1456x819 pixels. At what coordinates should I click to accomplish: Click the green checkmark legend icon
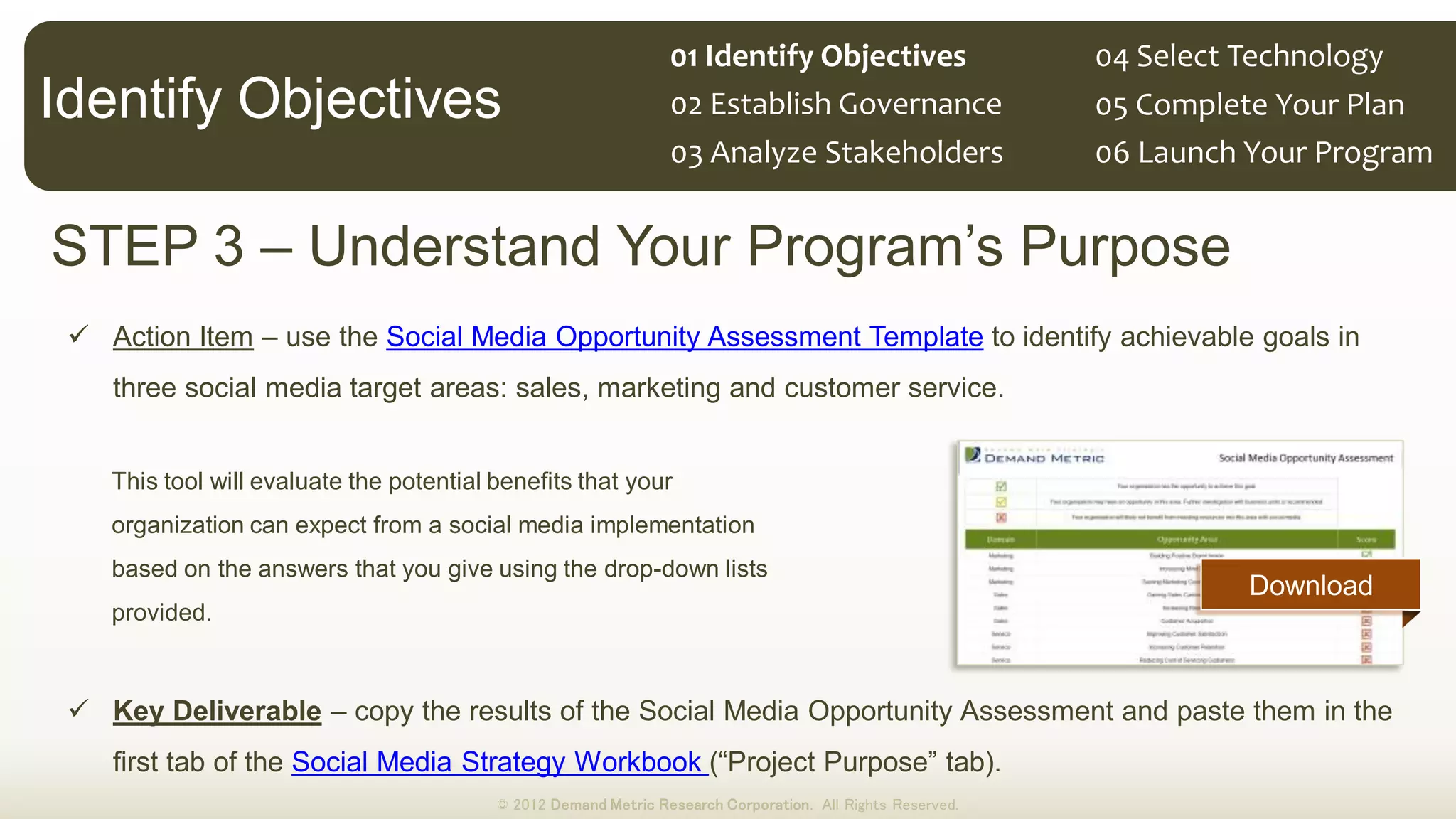pos(1001,486)
